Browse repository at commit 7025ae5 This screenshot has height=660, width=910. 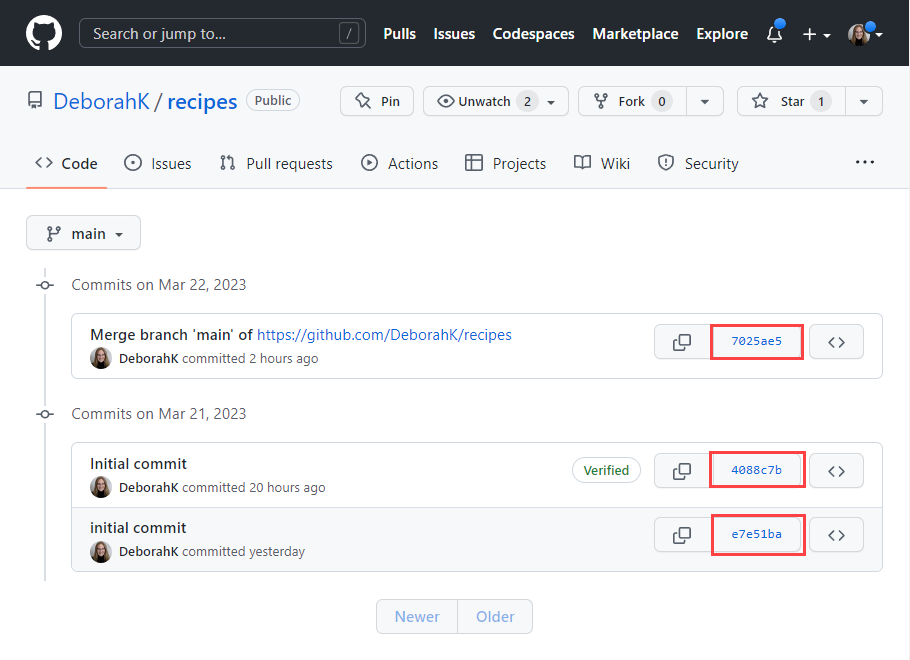[836, 342]
